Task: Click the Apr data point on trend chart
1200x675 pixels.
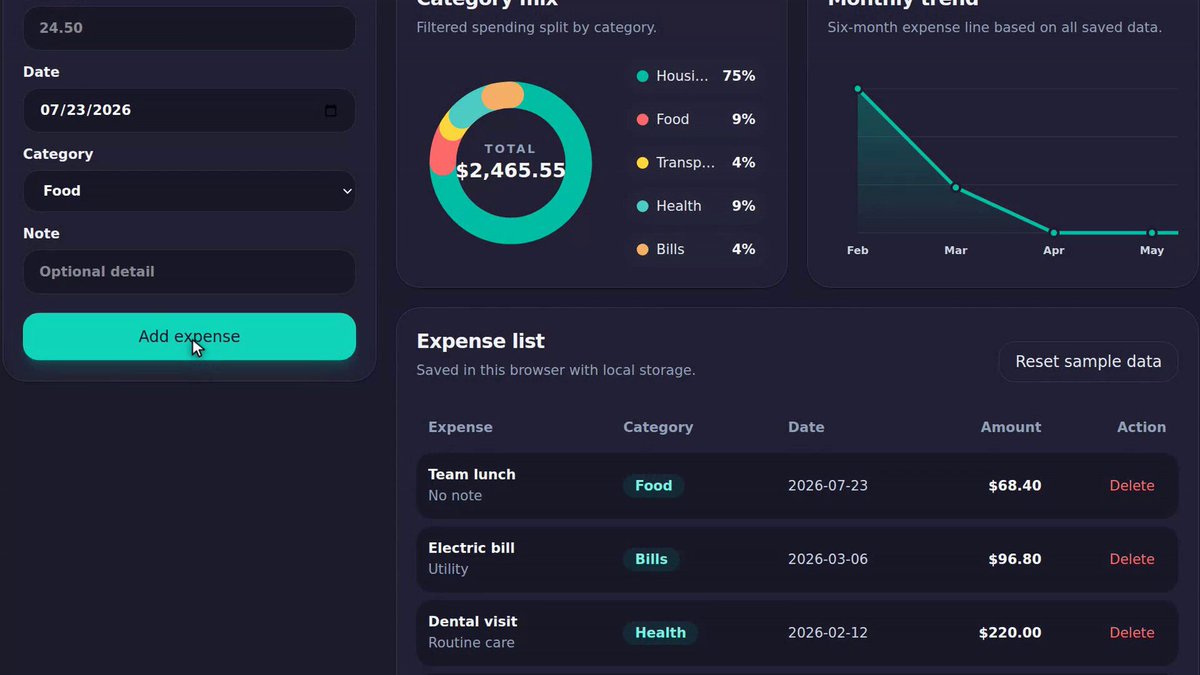Action: pos(1054,233)
